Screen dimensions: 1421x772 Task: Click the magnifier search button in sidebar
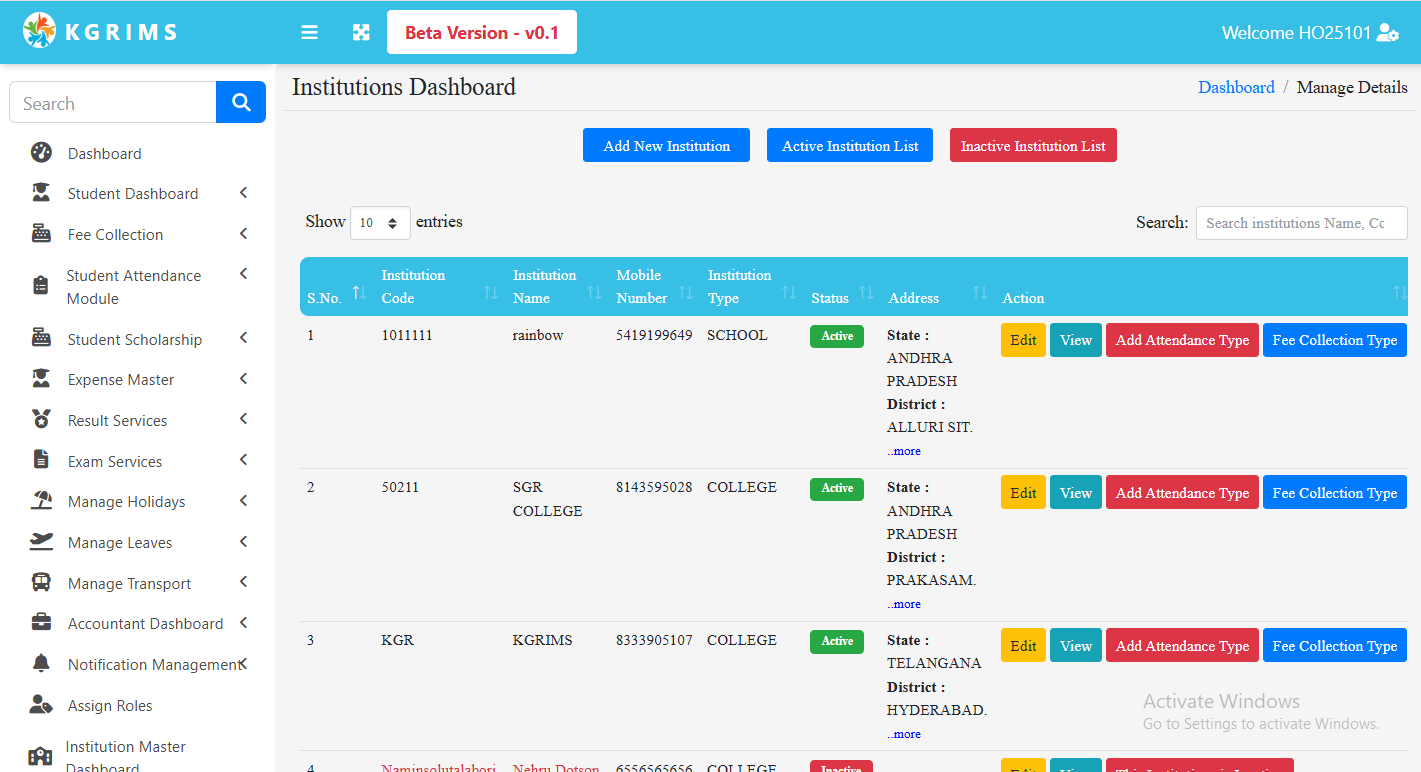[x=241, y=102]
